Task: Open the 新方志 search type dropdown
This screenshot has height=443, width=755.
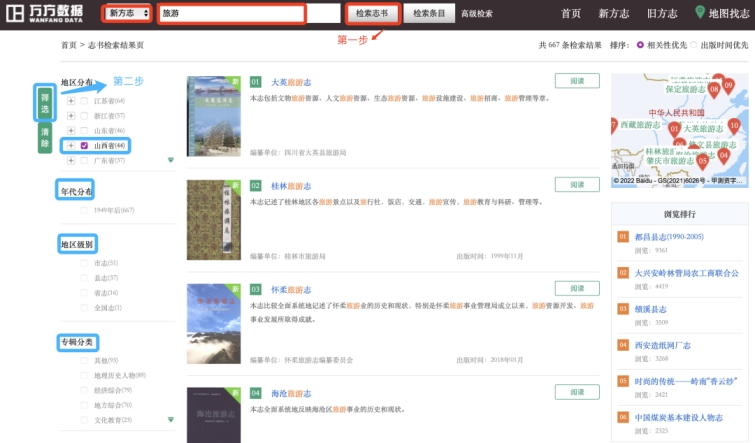Action: point(128,14)
